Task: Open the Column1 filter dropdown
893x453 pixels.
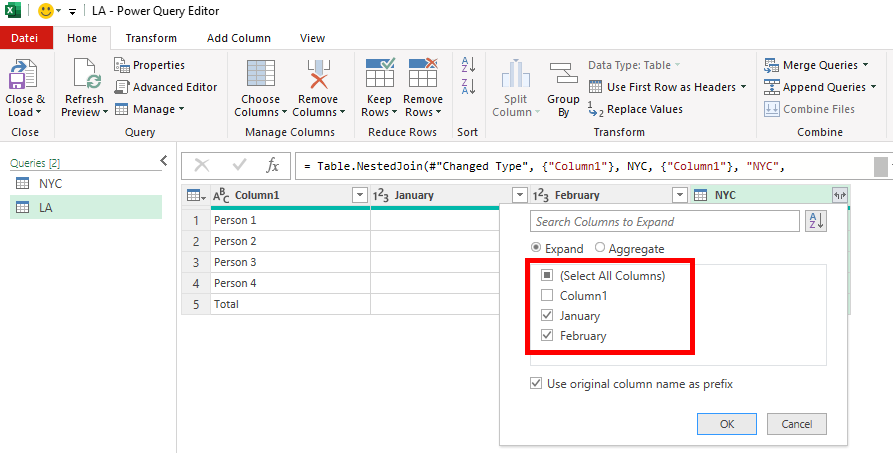Action: [x=360, y=196]
